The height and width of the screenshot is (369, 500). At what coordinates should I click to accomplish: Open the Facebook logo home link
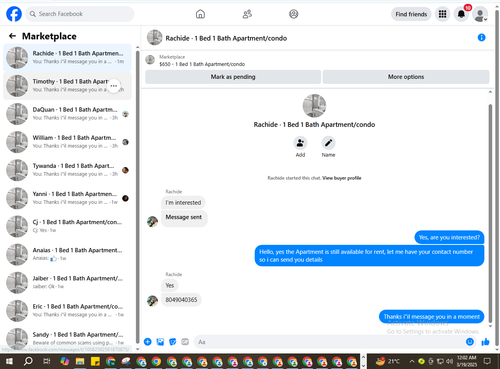tap(14, 14)
